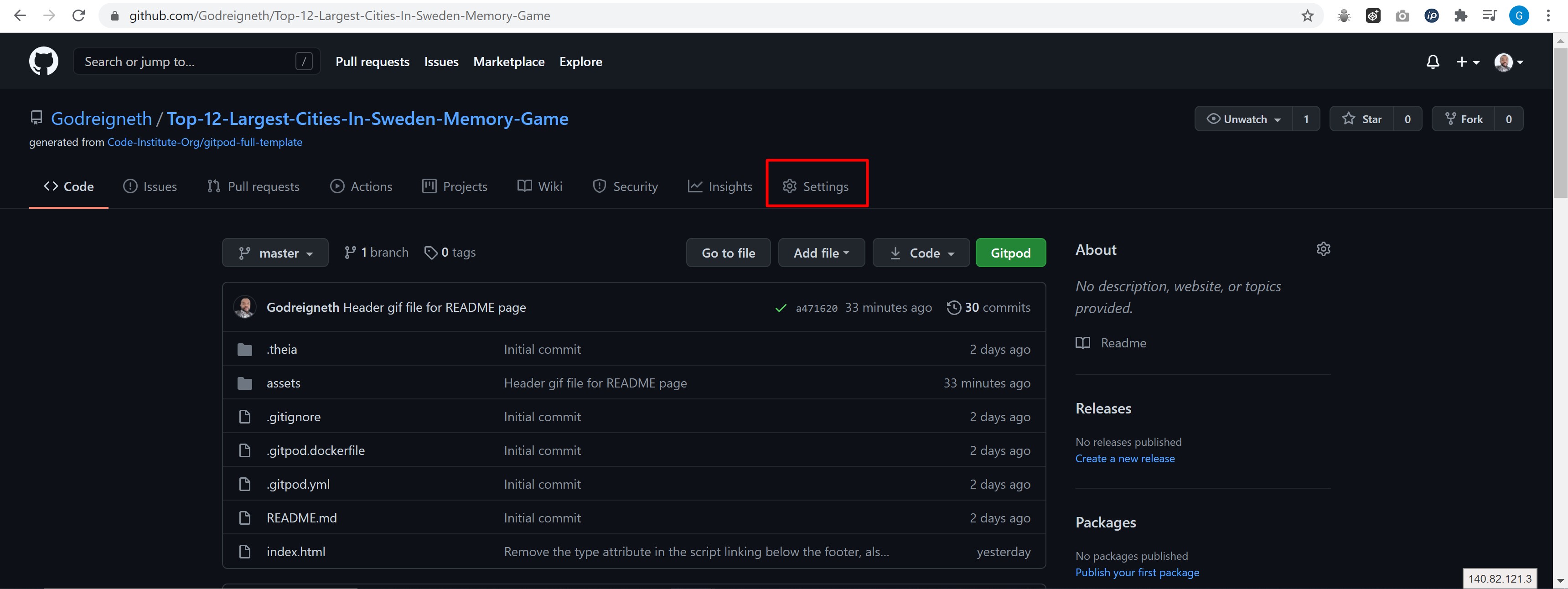This screenshot has width=1568, height=589.
Task: Reload the page
Action: pyautogui.click(x=78, y=16)
